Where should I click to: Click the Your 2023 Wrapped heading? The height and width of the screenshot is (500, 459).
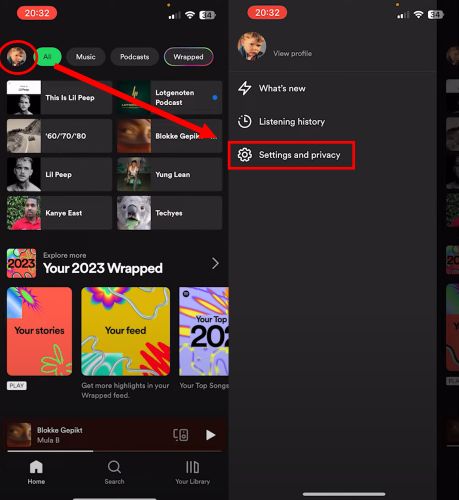(x=103, y=268)
